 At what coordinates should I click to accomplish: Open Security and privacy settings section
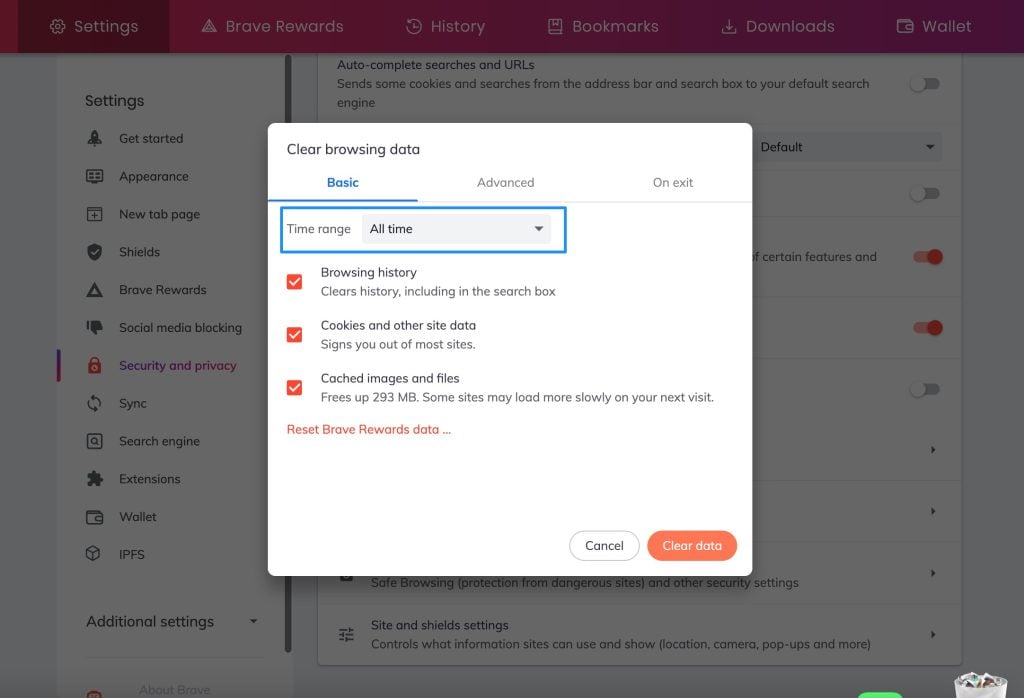coord(177,366)
